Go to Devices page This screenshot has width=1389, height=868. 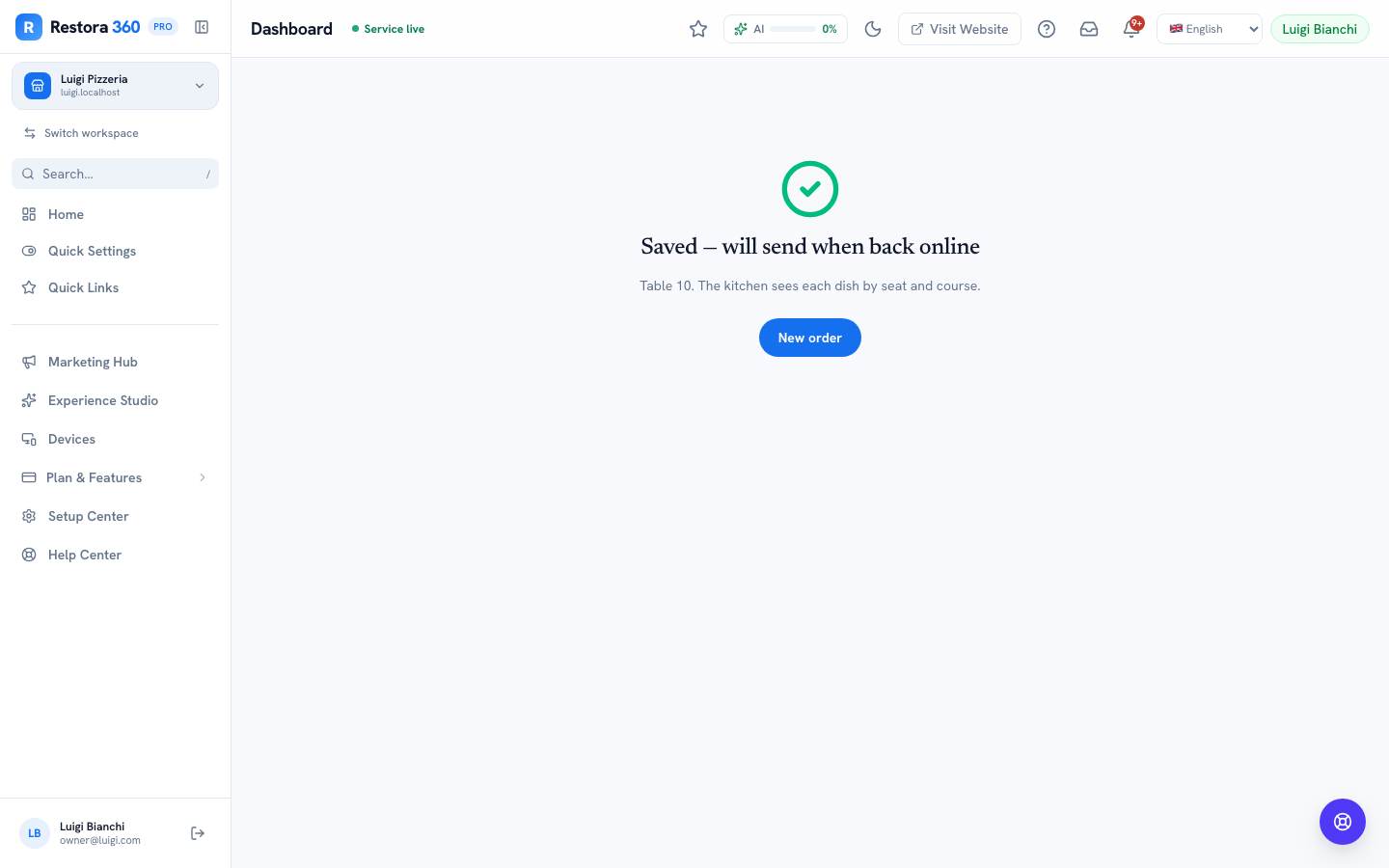pos(115,439)
